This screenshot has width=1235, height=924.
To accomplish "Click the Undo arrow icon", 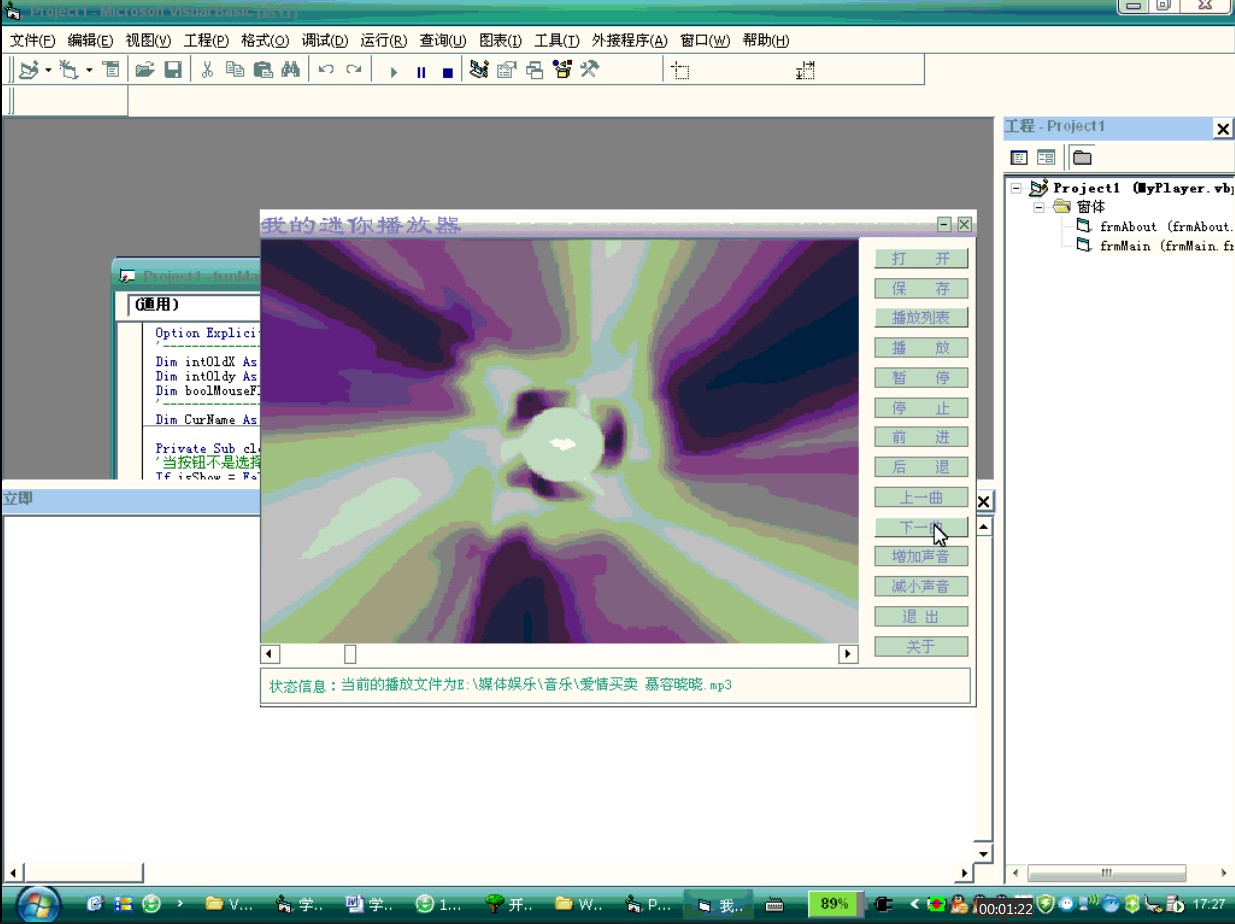I will [325, 70].
